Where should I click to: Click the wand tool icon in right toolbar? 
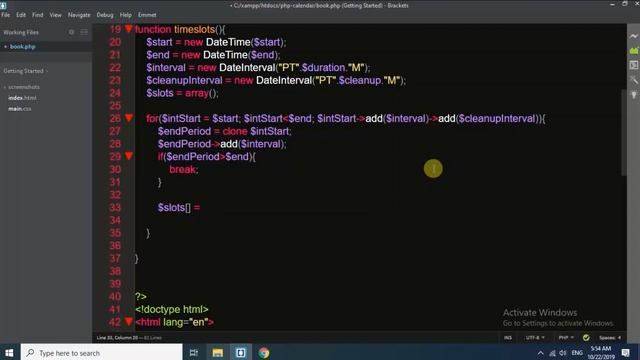pos(633,80)
